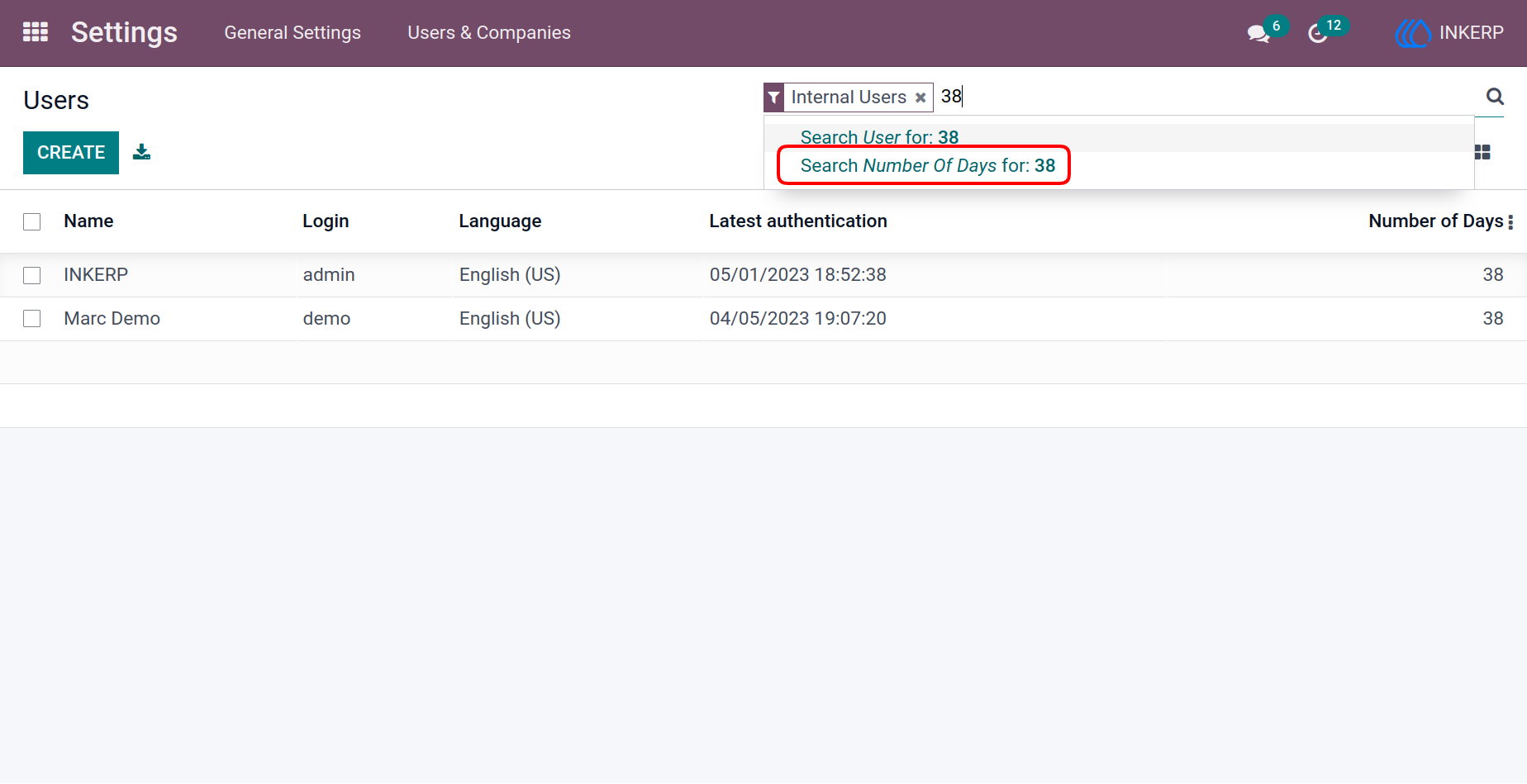The image size is (1527, 784).
Task: Open optional columns three-dot menu
Action: tap(1510, 221)
